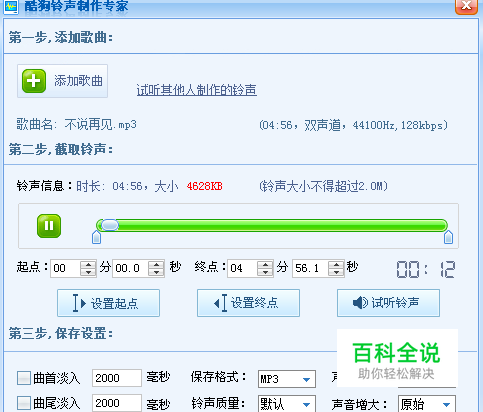Decrease the start-point minutes value
This screenshot has height=412, width=483.
[88, 272]
